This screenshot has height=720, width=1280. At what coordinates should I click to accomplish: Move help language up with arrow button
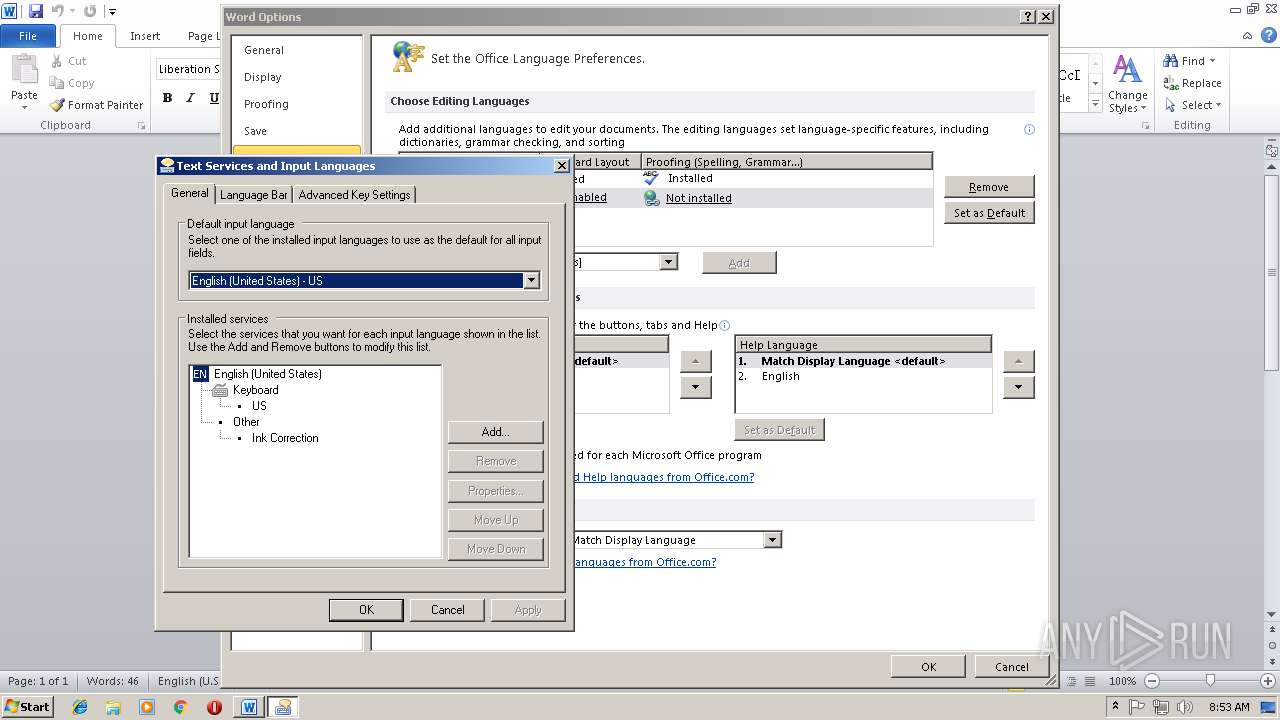click(1018, 361)
